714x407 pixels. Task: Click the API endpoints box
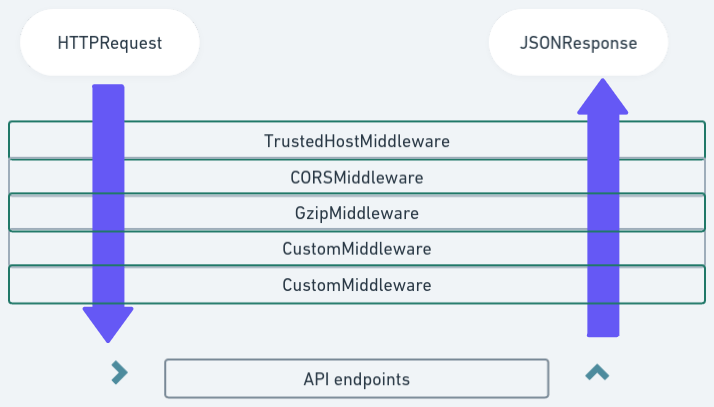(x=357, y=379)
